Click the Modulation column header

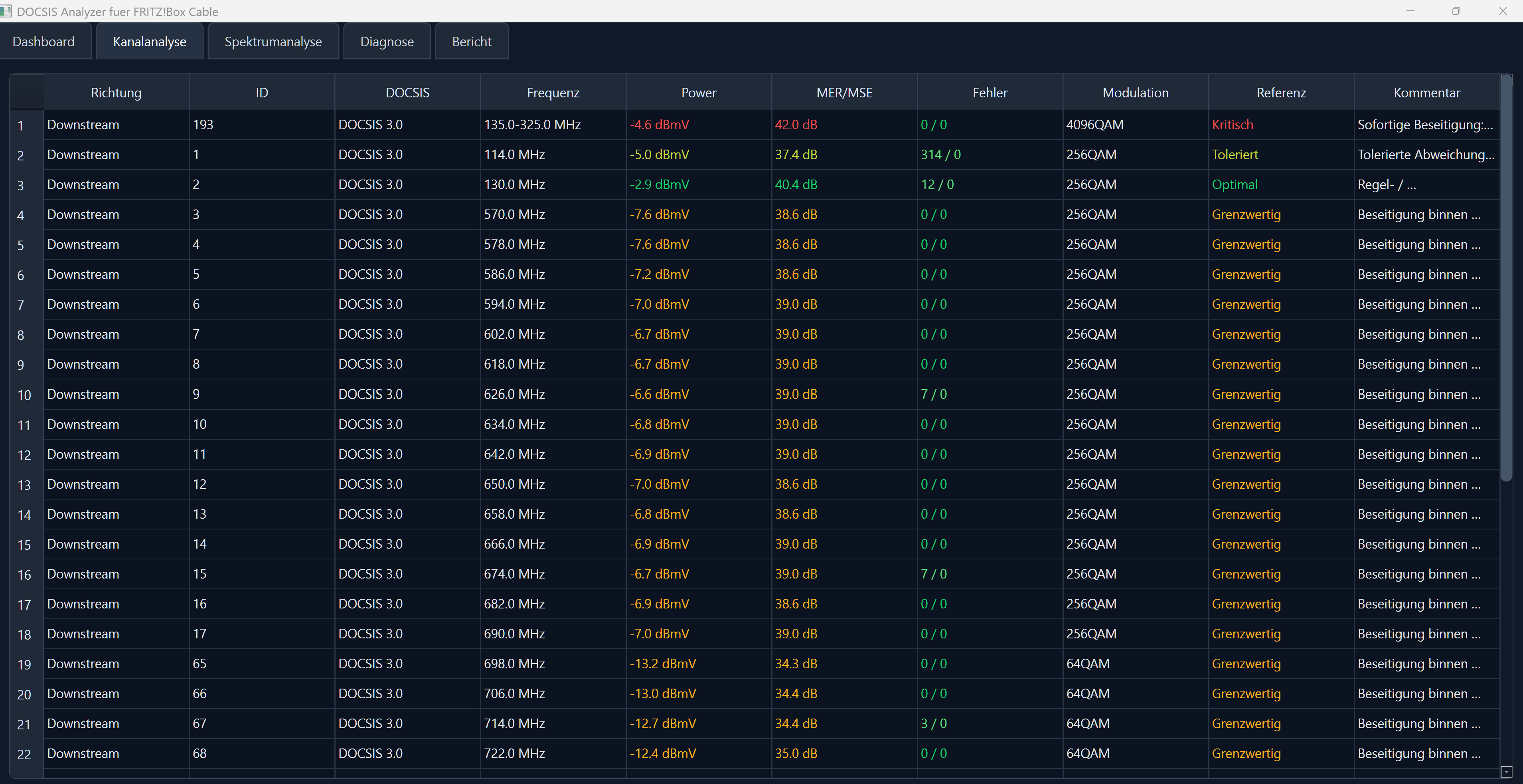click(x=1136, y=92)
